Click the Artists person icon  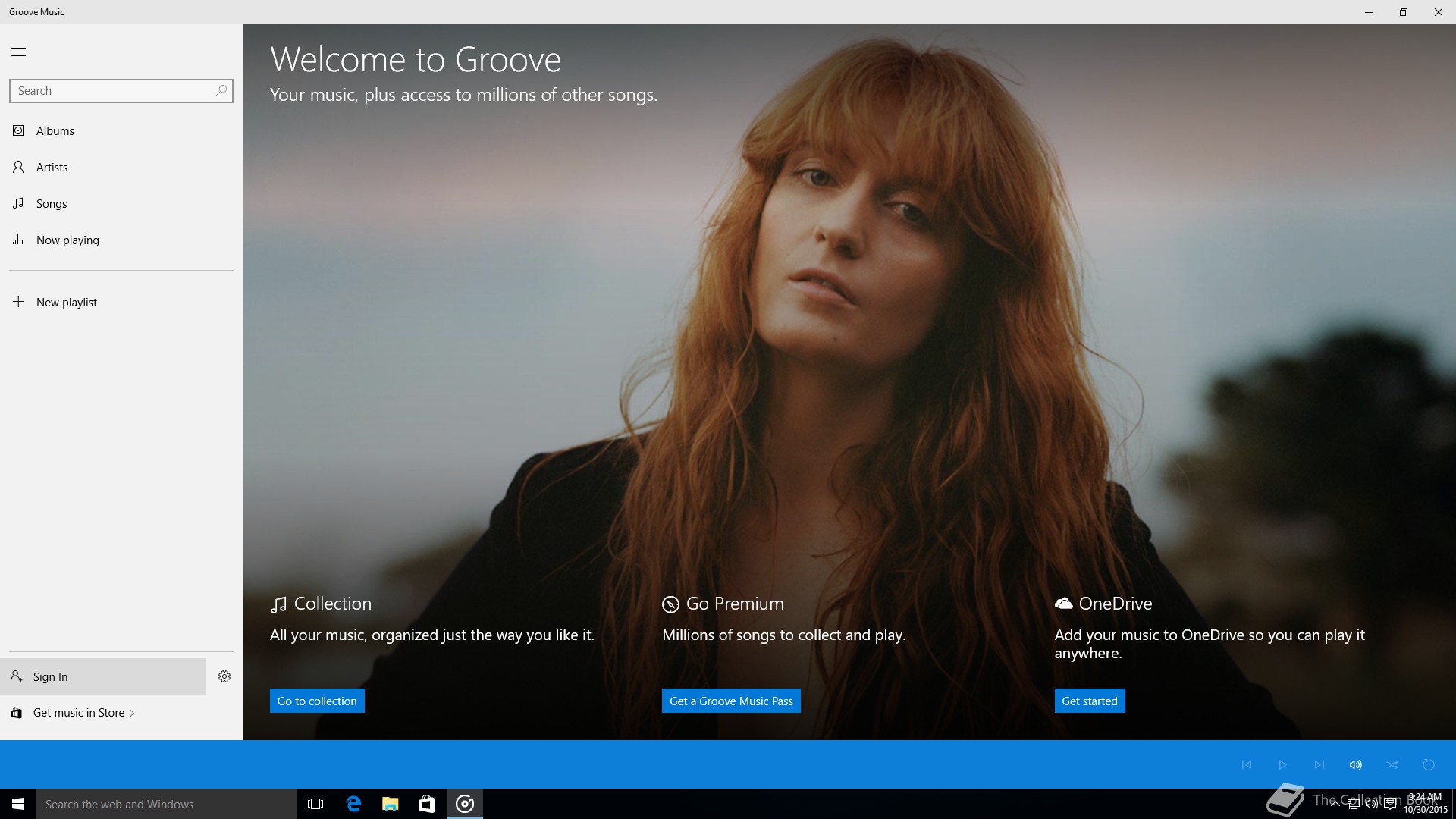18,167
